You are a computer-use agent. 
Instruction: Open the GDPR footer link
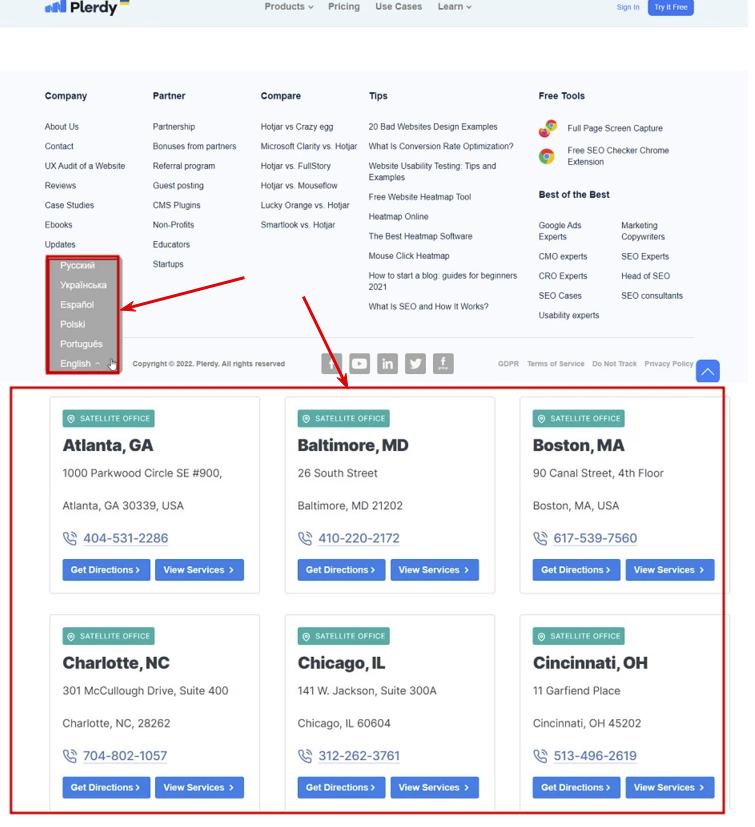508,364
